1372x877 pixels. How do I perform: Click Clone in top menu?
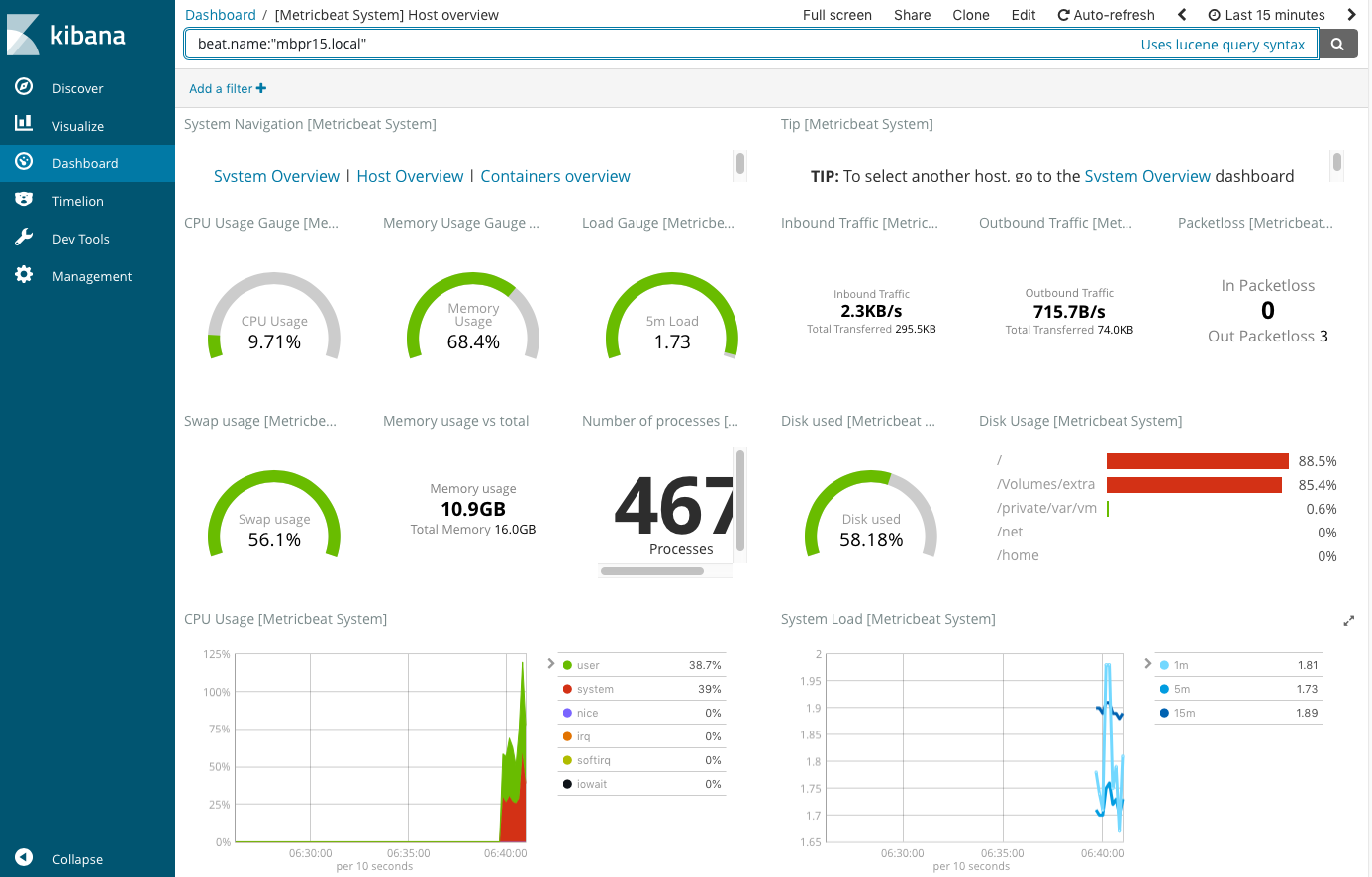point(971,15)
